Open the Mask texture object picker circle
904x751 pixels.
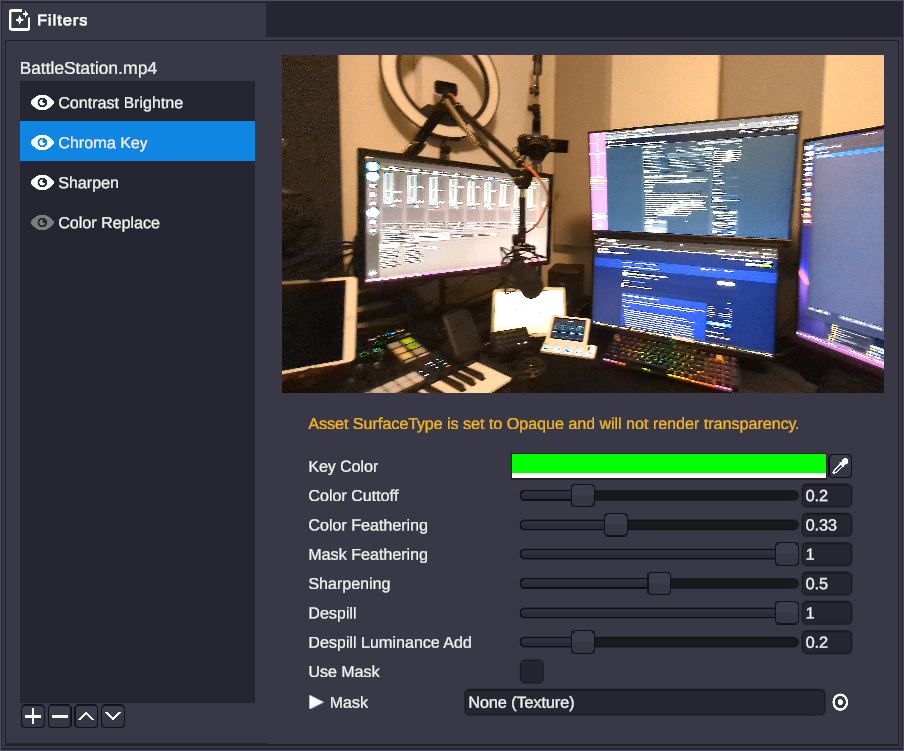840,703
